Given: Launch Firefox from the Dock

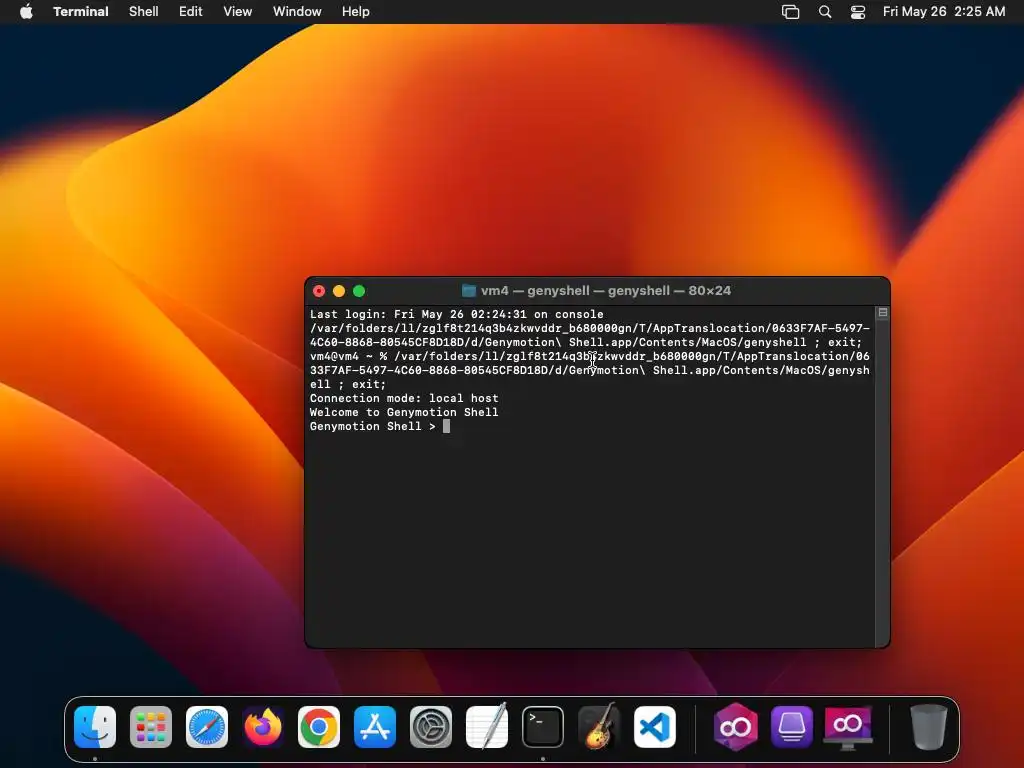Looking at the screenshot, I should [263, 727].
